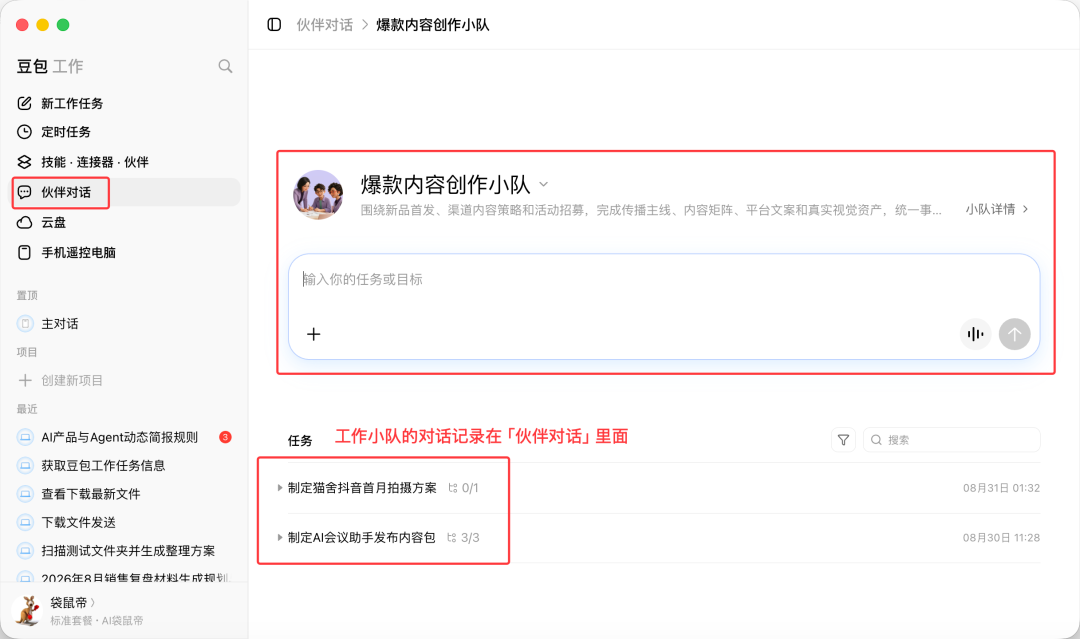Click timestamp 08月31日 01:32

tap(1001, 488)
